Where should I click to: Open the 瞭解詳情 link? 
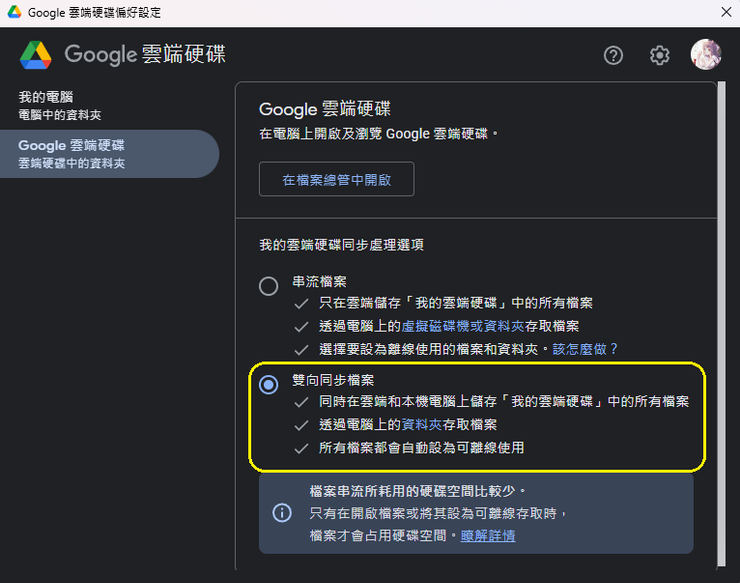pyautogui.click(x=488, y=536)
